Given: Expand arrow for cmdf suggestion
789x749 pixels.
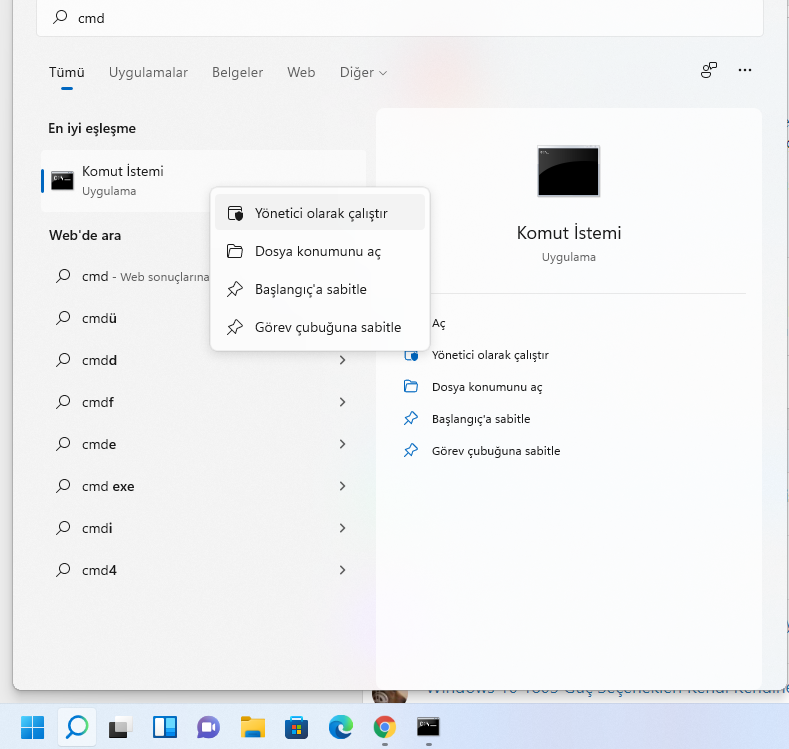Looking at the screenshot, I should pyautogui.click(x=342, y=402).
